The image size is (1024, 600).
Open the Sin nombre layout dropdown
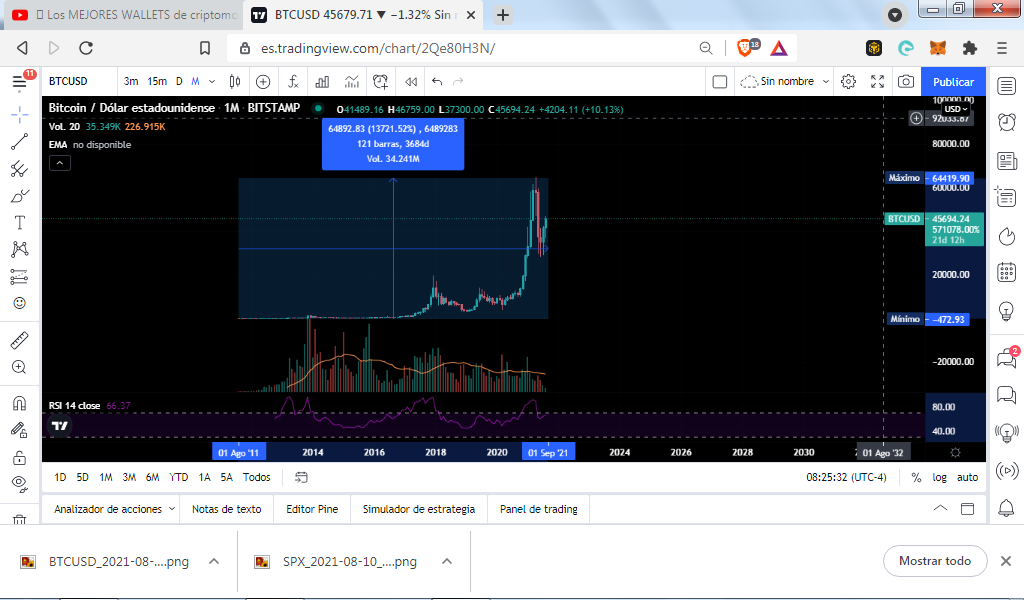click(x=784, y=82)
